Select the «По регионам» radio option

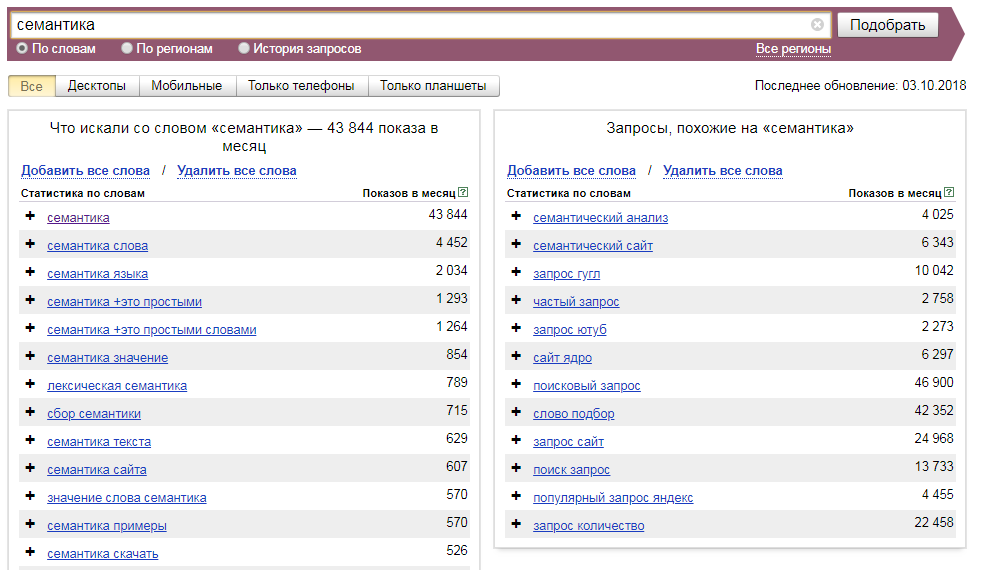coord(127,48)
